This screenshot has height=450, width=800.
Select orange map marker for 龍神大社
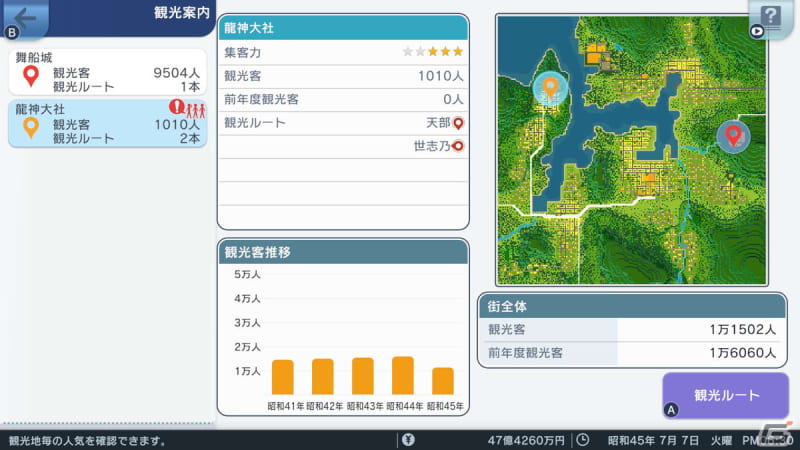[550, 88]
